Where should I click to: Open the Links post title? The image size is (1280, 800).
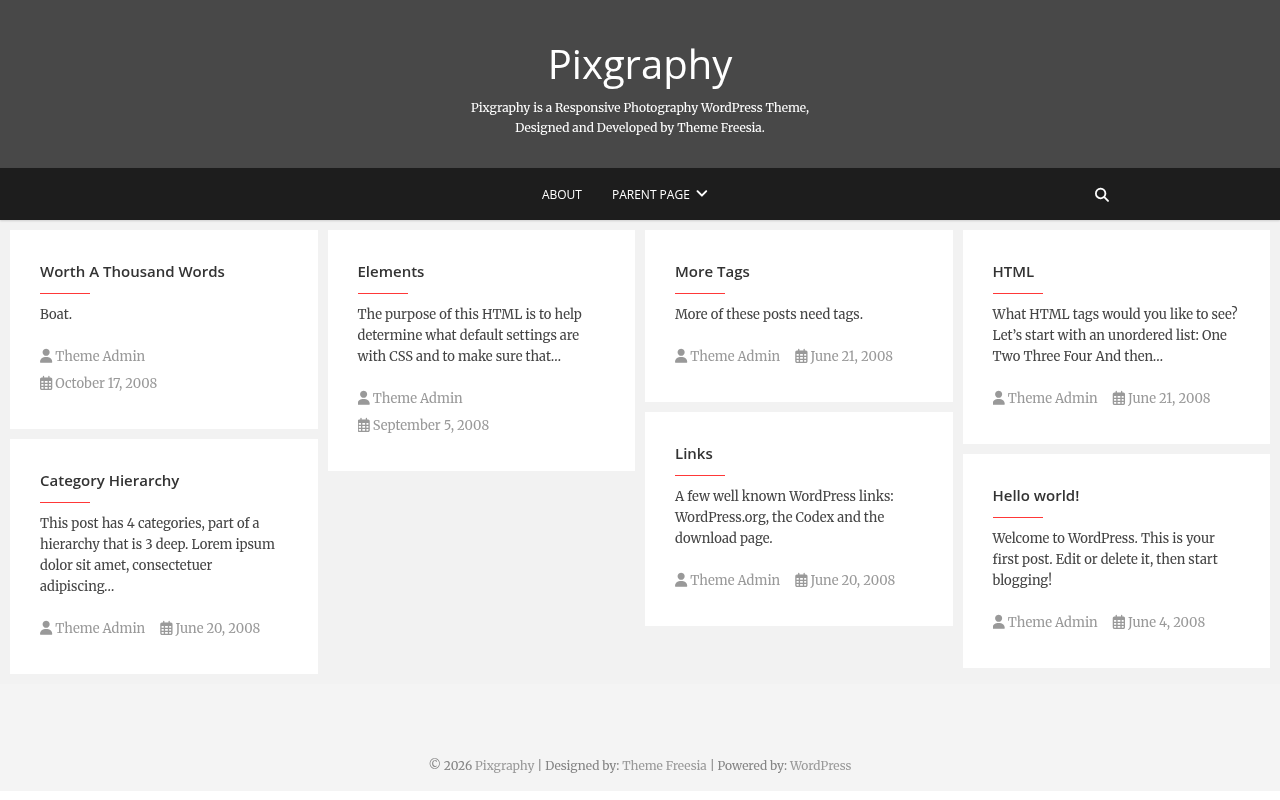tap(694, 453)
